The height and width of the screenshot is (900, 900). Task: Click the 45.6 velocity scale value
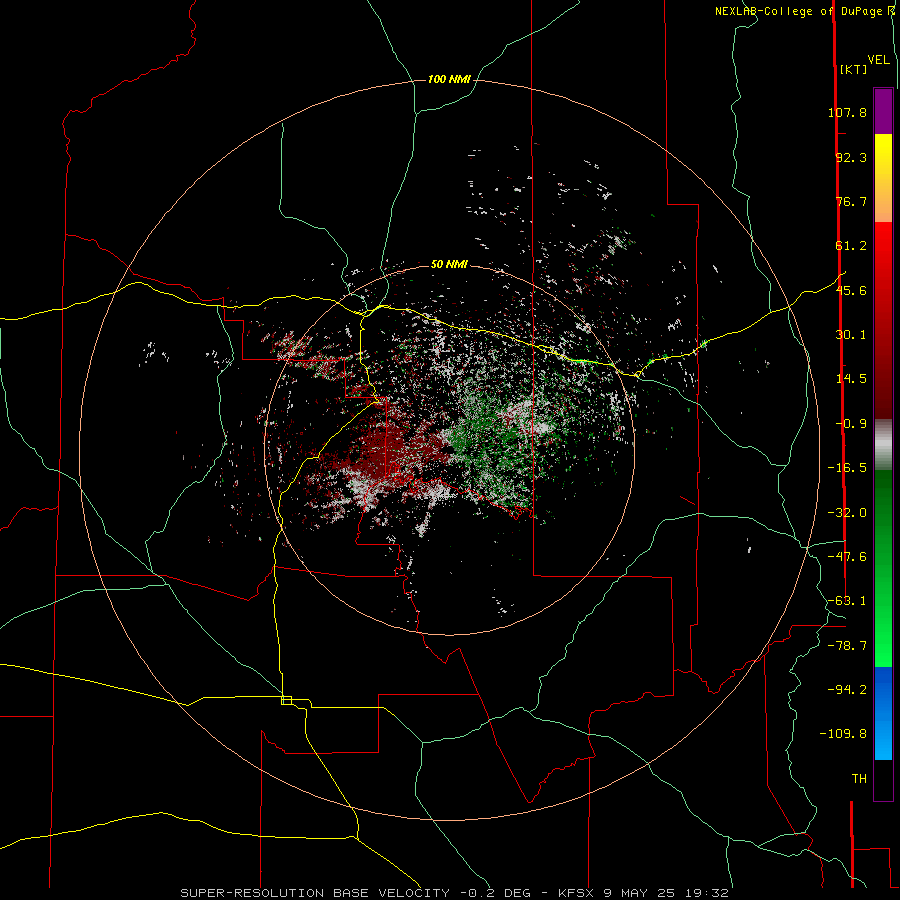(851, 290)
